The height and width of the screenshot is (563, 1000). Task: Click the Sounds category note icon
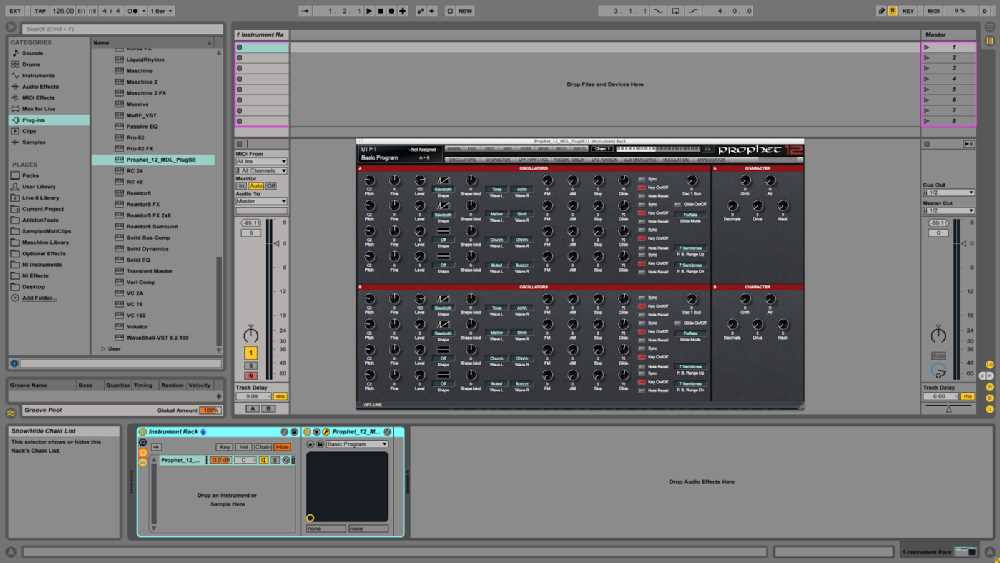pos(15,53)
